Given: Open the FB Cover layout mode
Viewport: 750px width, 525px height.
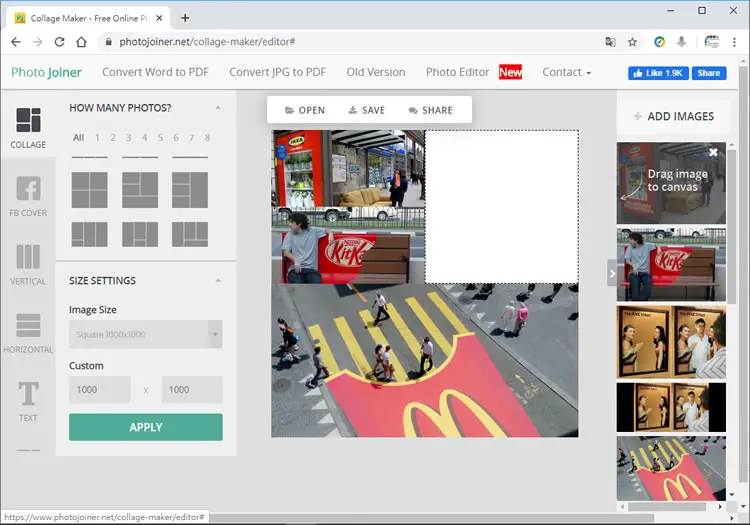Looking at the screenshot, I should click(28, 188).
